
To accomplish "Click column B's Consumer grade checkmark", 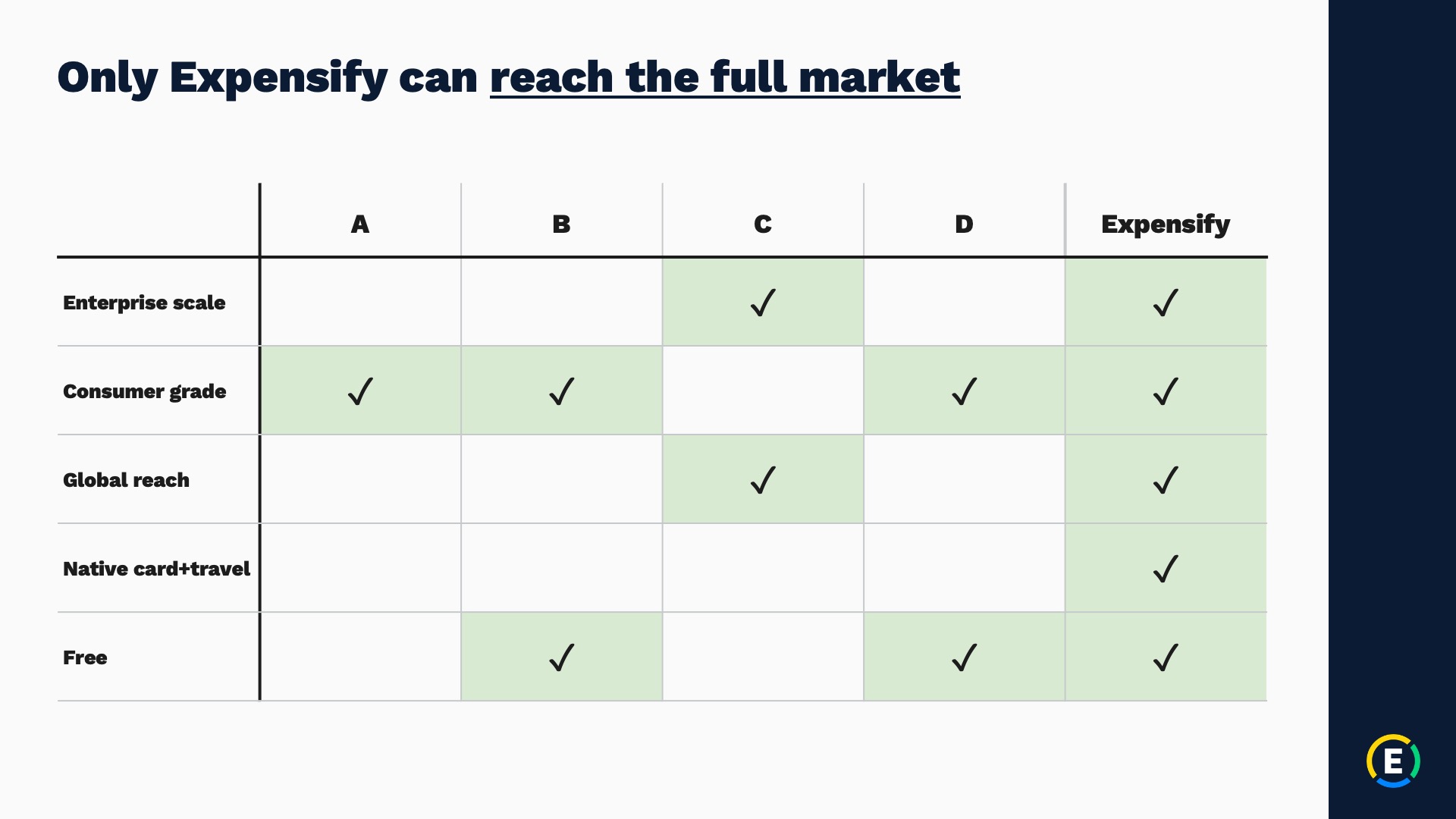I will coord(561,391).
